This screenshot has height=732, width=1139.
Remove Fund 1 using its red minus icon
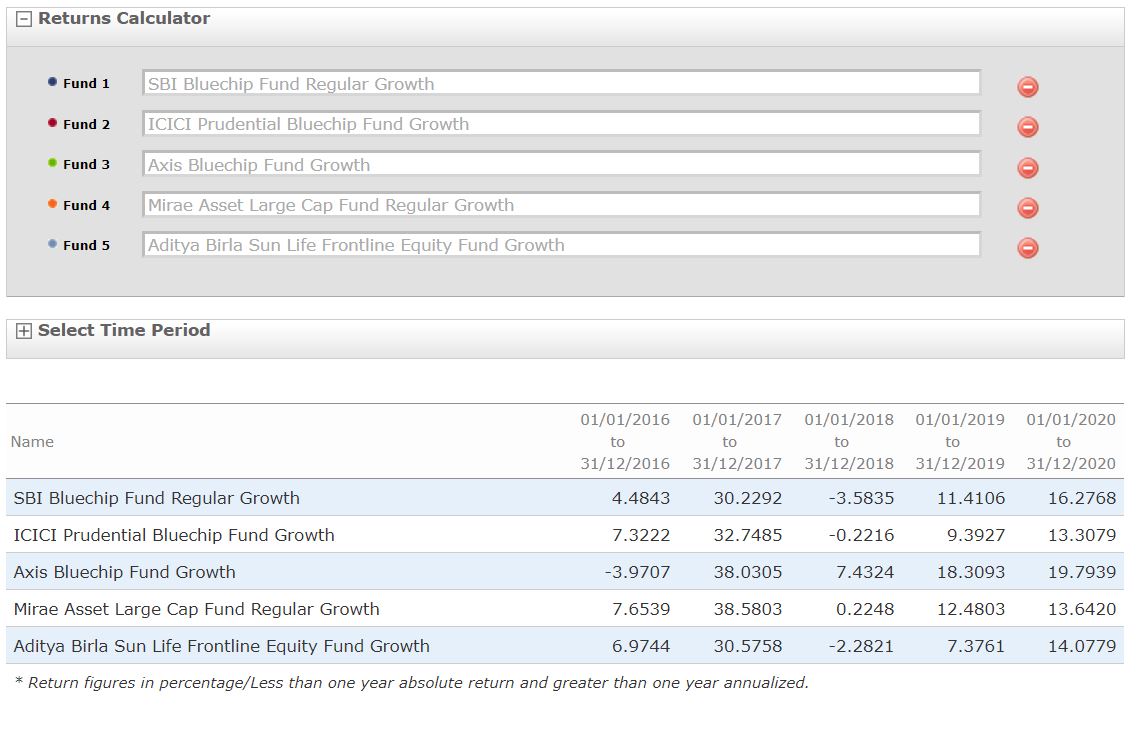pyautogui.click(x=1027, y=87)
